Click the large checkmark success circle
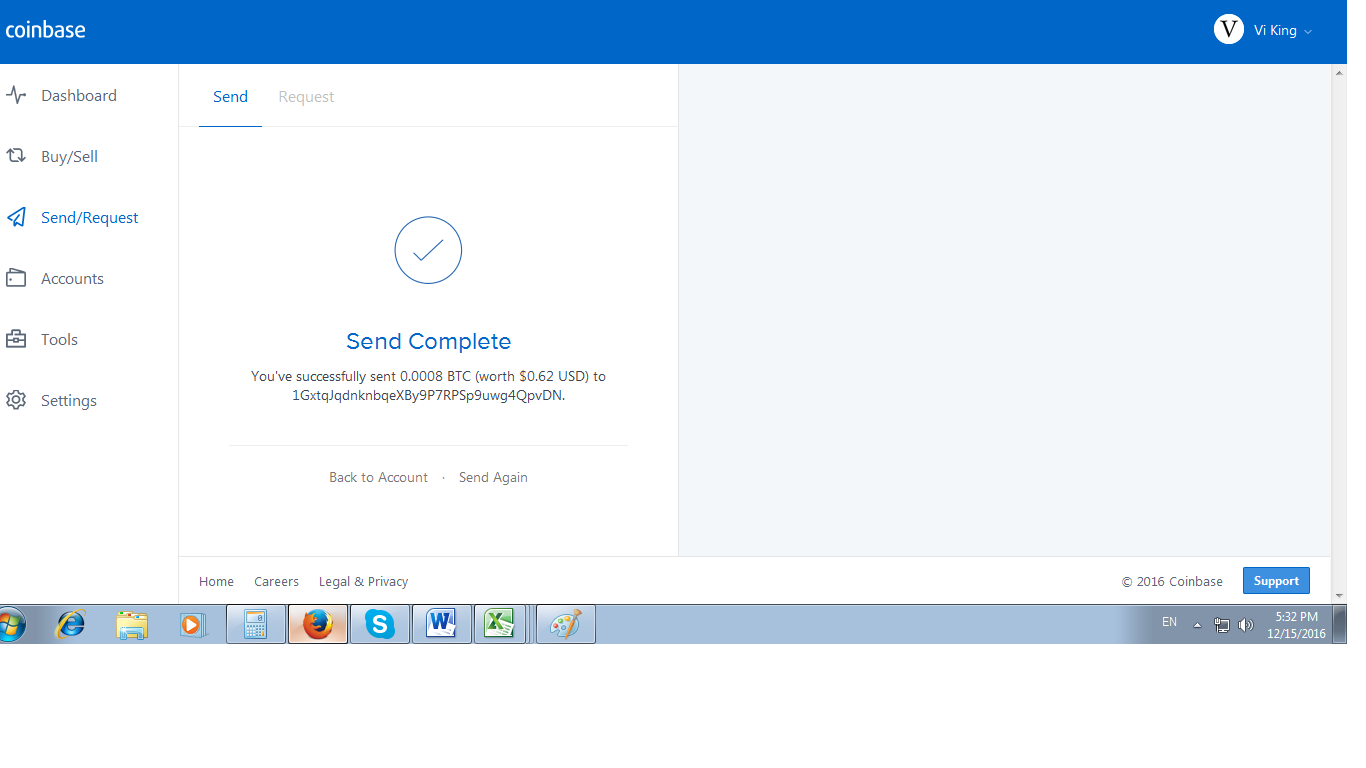This screenshot has height=768, width=1366. pos(428,250)
